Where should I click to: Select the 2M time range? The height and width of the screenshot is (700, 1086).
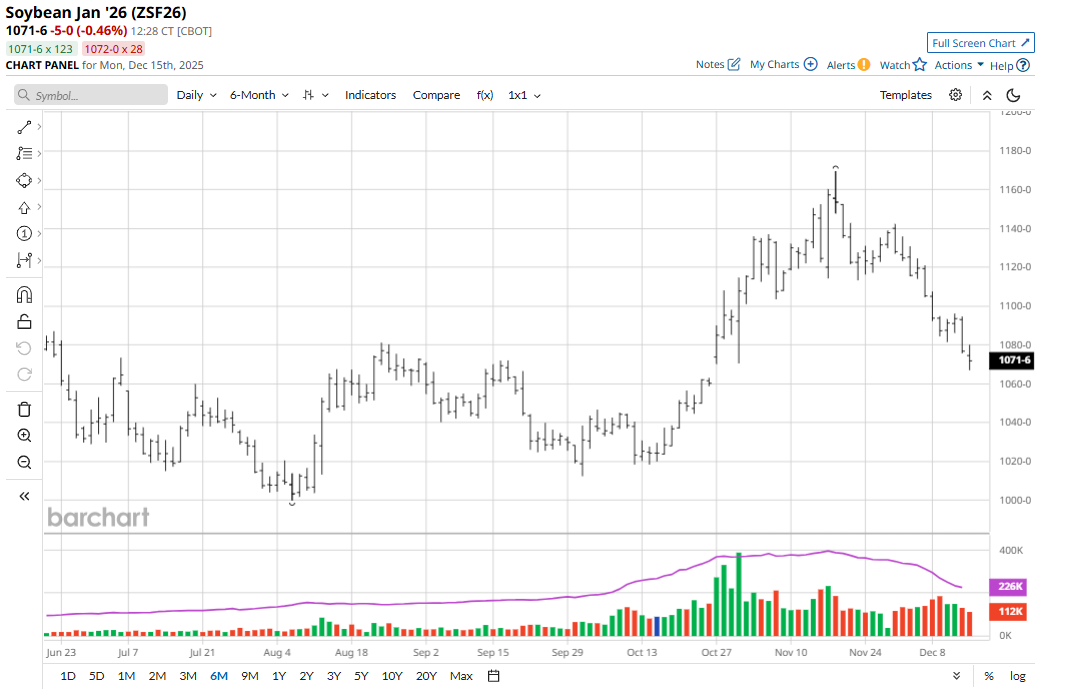coord(157,676)
